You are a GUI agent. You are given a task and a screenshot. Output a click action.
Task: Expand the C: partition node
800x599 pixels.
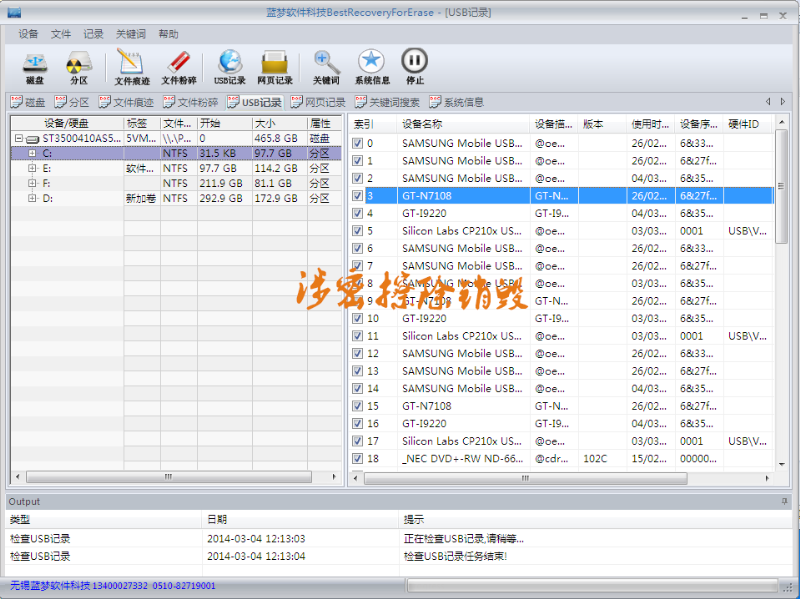(32, 153)
